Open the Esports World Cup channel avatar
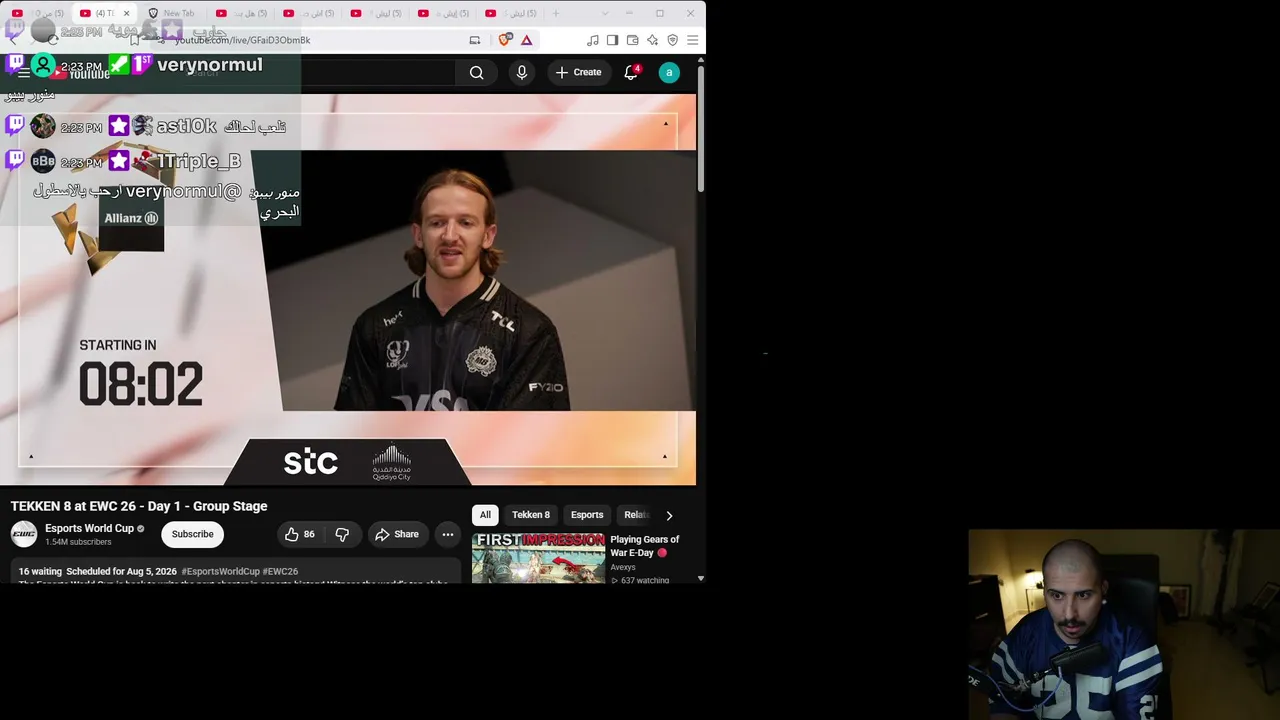The height and width of the screenshot is (720, 1280). (x=24, y=534)
